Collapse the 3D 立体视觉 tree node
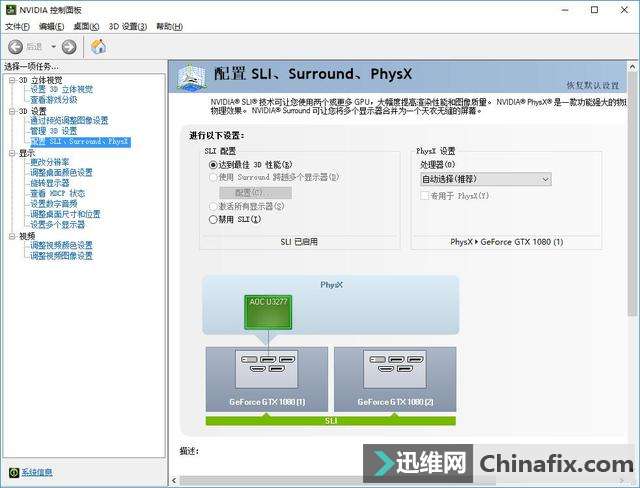 click(x=12, y=80)
